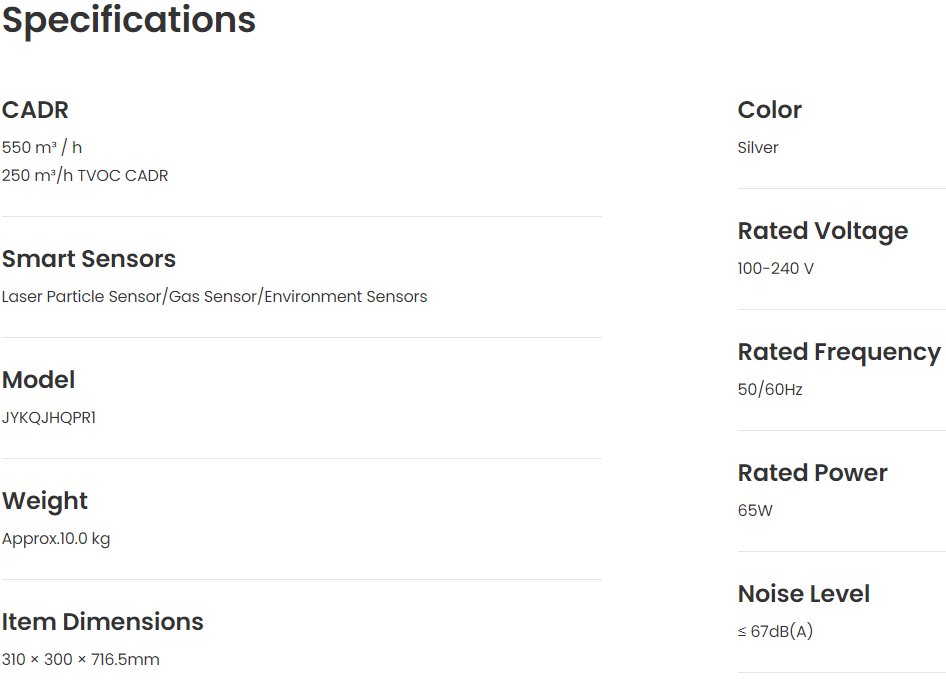The height and width of the screenshot is (682, 946).
Task: Select the 310 × 300 × 716.5mm dimensions text
Action: tap(81, 660)
